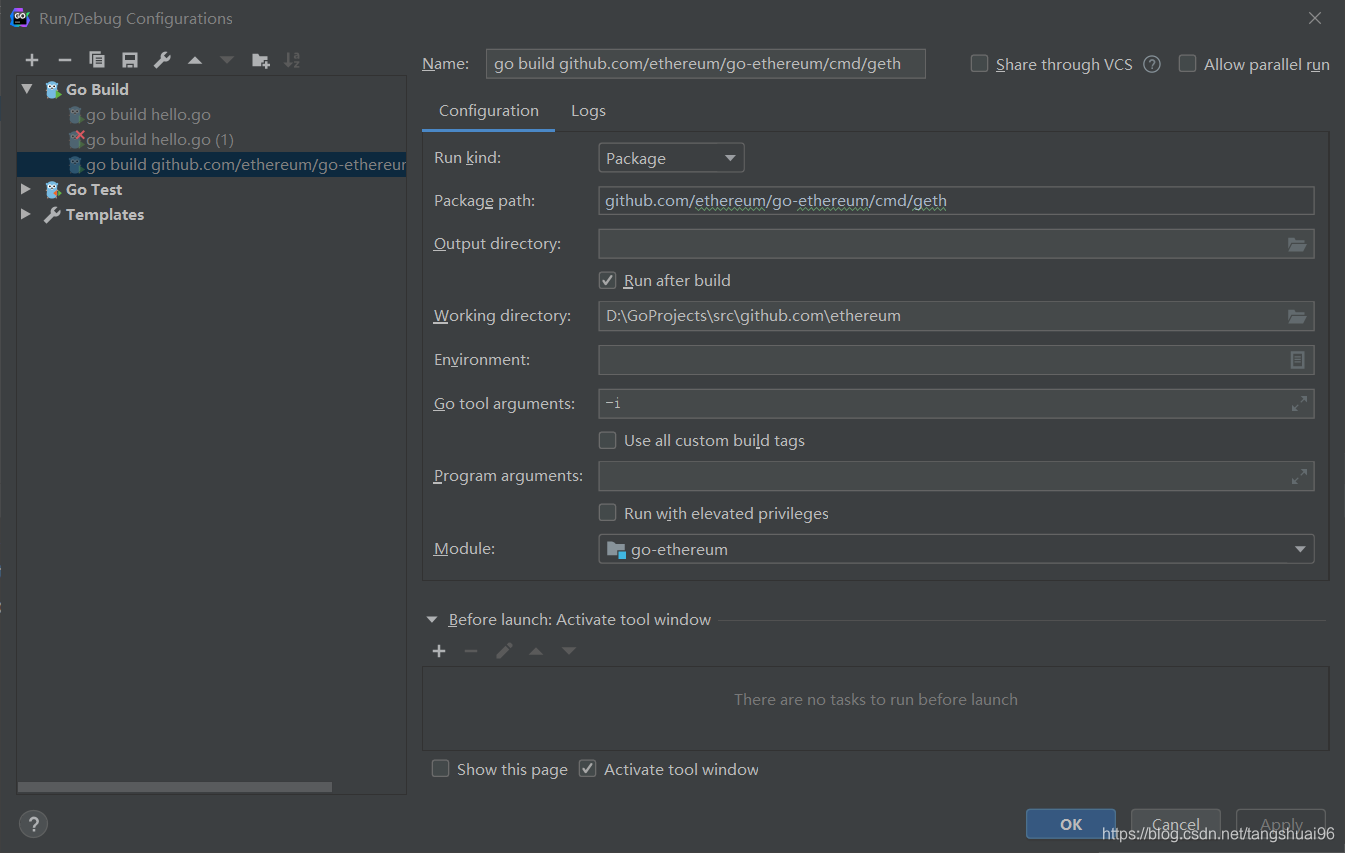Select go build hello.go (1) configuration

(160, 140)
